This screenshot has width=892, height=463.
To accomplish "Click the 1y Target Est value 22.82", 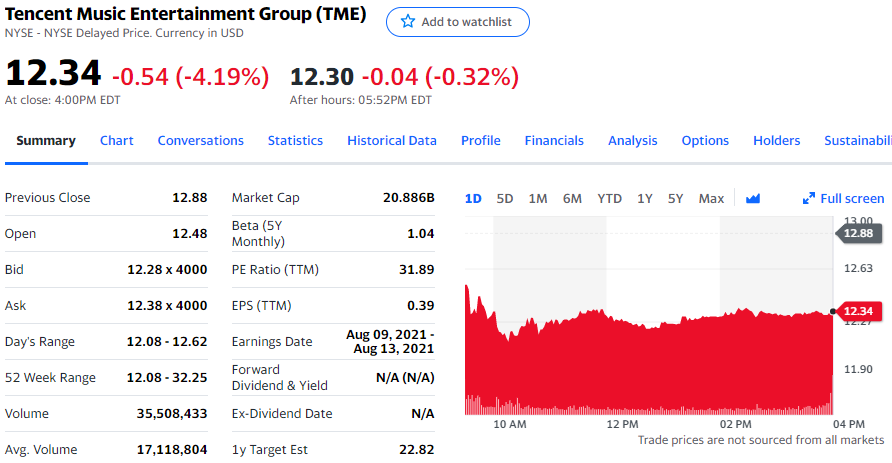I will click(416, 449).
